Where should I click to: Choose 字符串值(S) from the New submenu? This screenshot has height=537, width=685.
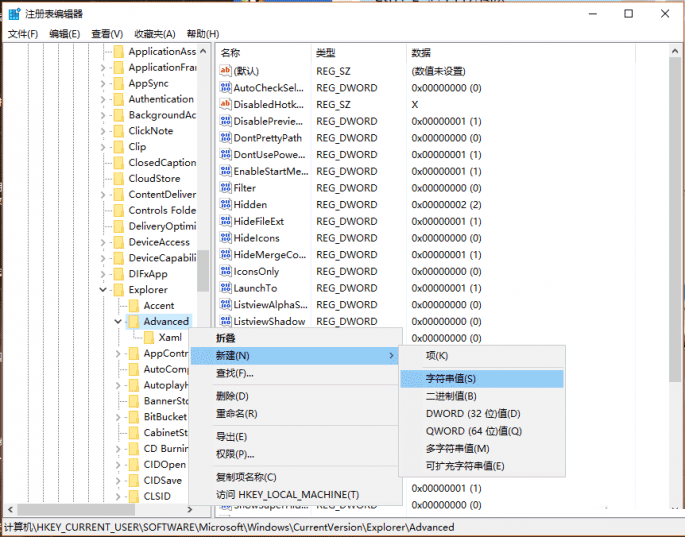pos(451,379)
